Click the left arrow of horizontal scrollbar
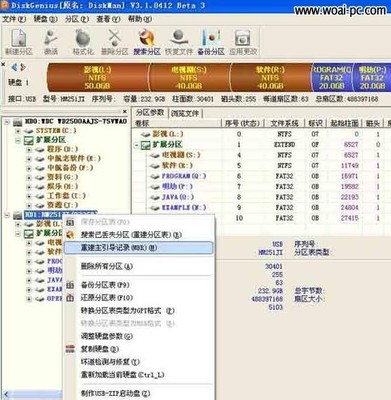 pos(6,395)
